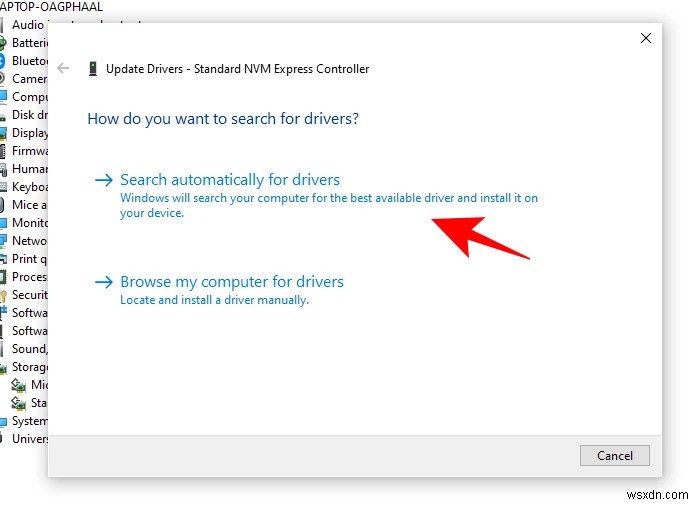Click the arrow icon beside Browse my computer
The height and width of the screenshot is (505, 700).
pos(104,282)
